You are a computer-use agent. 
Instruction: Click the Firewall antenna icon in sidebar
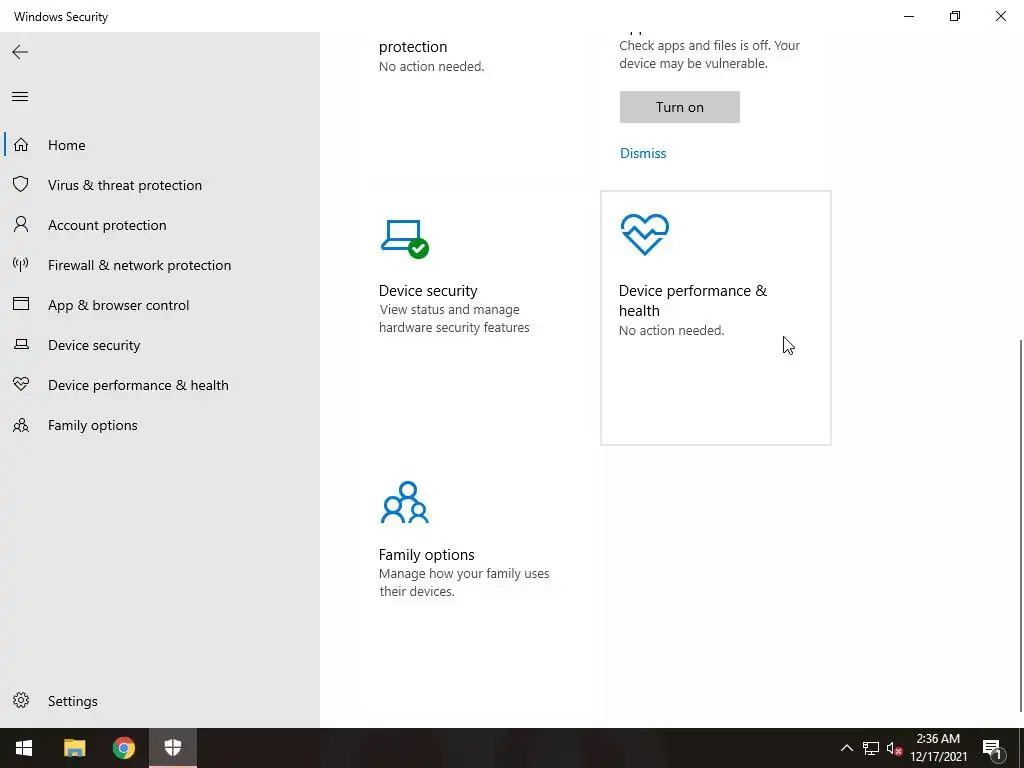coord(21,264)
